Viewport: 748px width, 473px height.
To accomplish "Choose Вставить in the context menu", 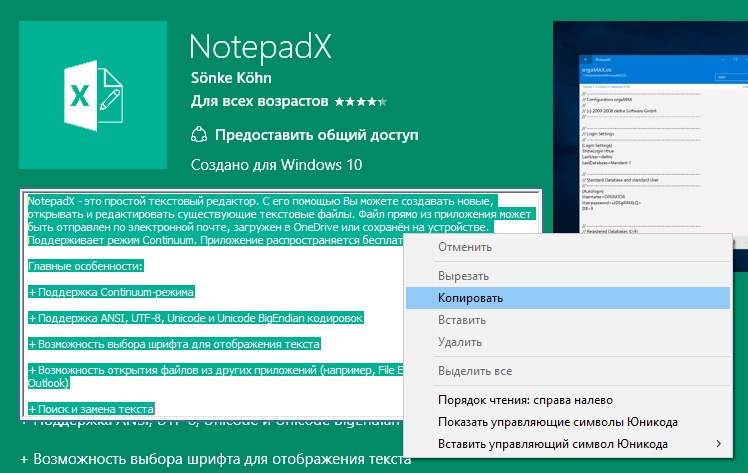I will click(568, 320).
